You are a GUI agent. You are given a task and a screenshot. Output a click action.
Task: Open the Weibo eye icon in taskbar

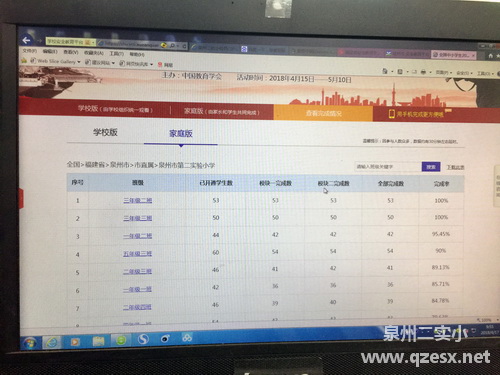(165, 339)
